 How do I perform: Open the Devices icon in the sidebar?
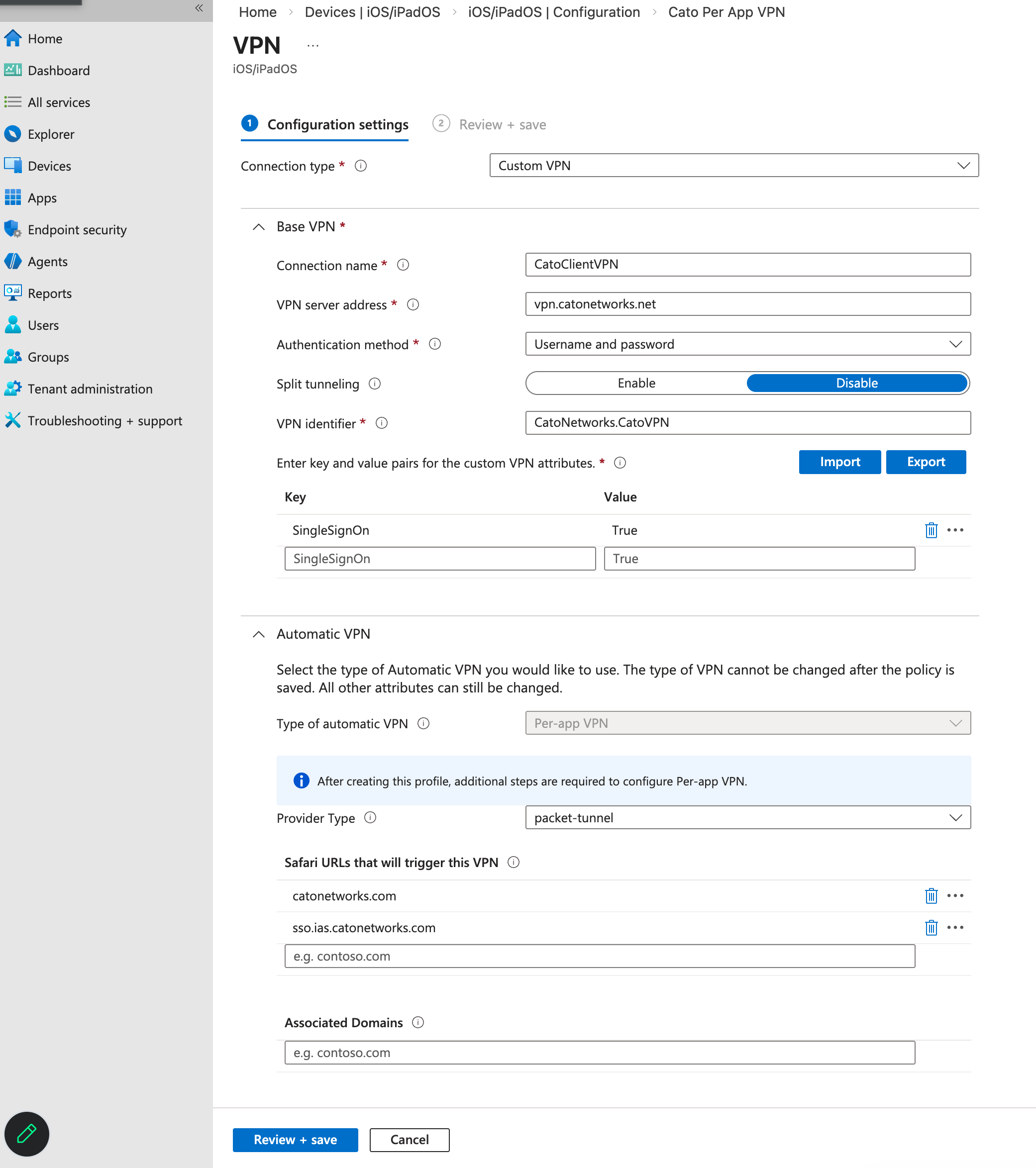12,166
